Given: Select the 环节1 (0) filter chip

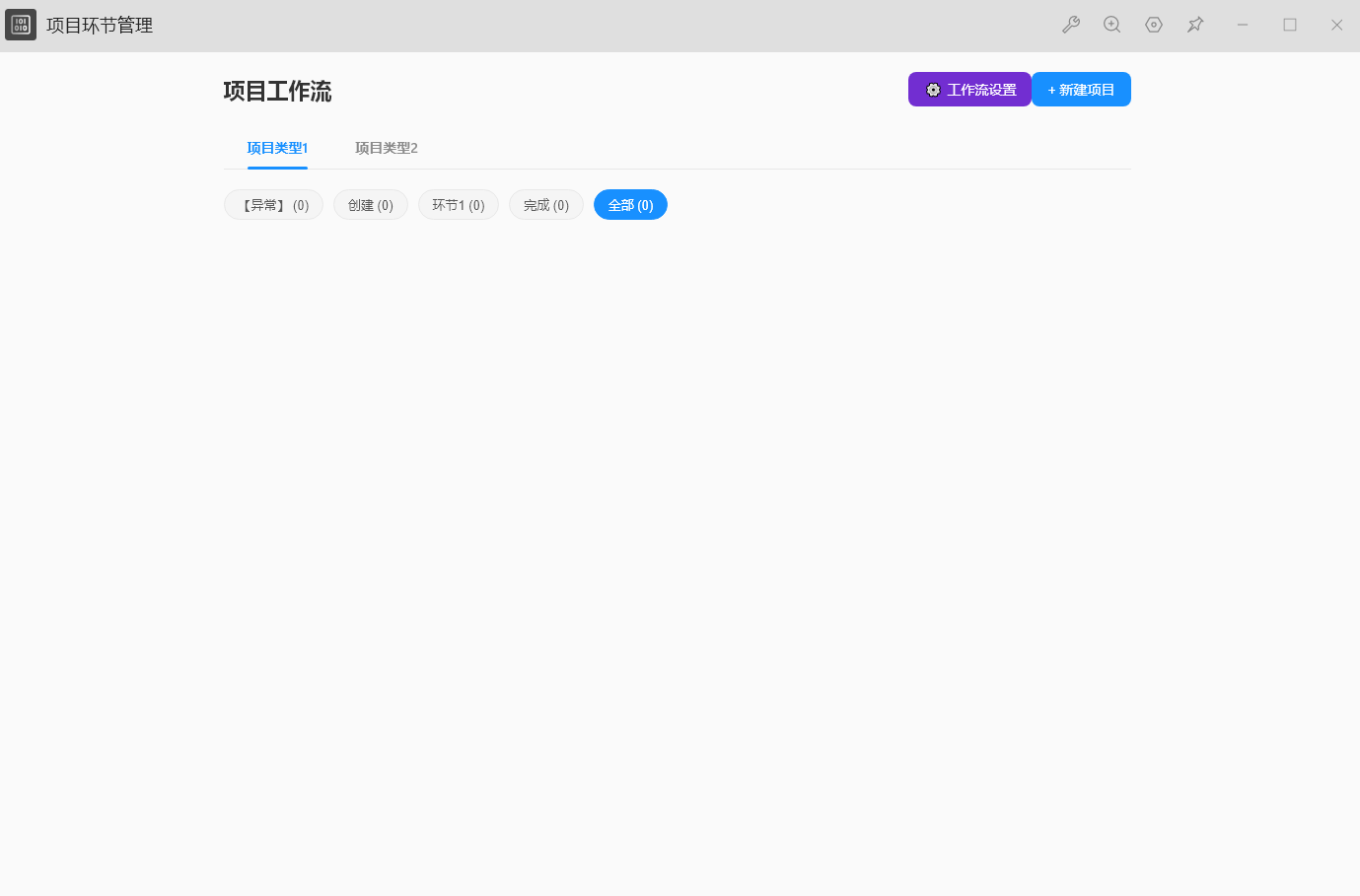Looking at the screenshot, I should pos(459,205).
